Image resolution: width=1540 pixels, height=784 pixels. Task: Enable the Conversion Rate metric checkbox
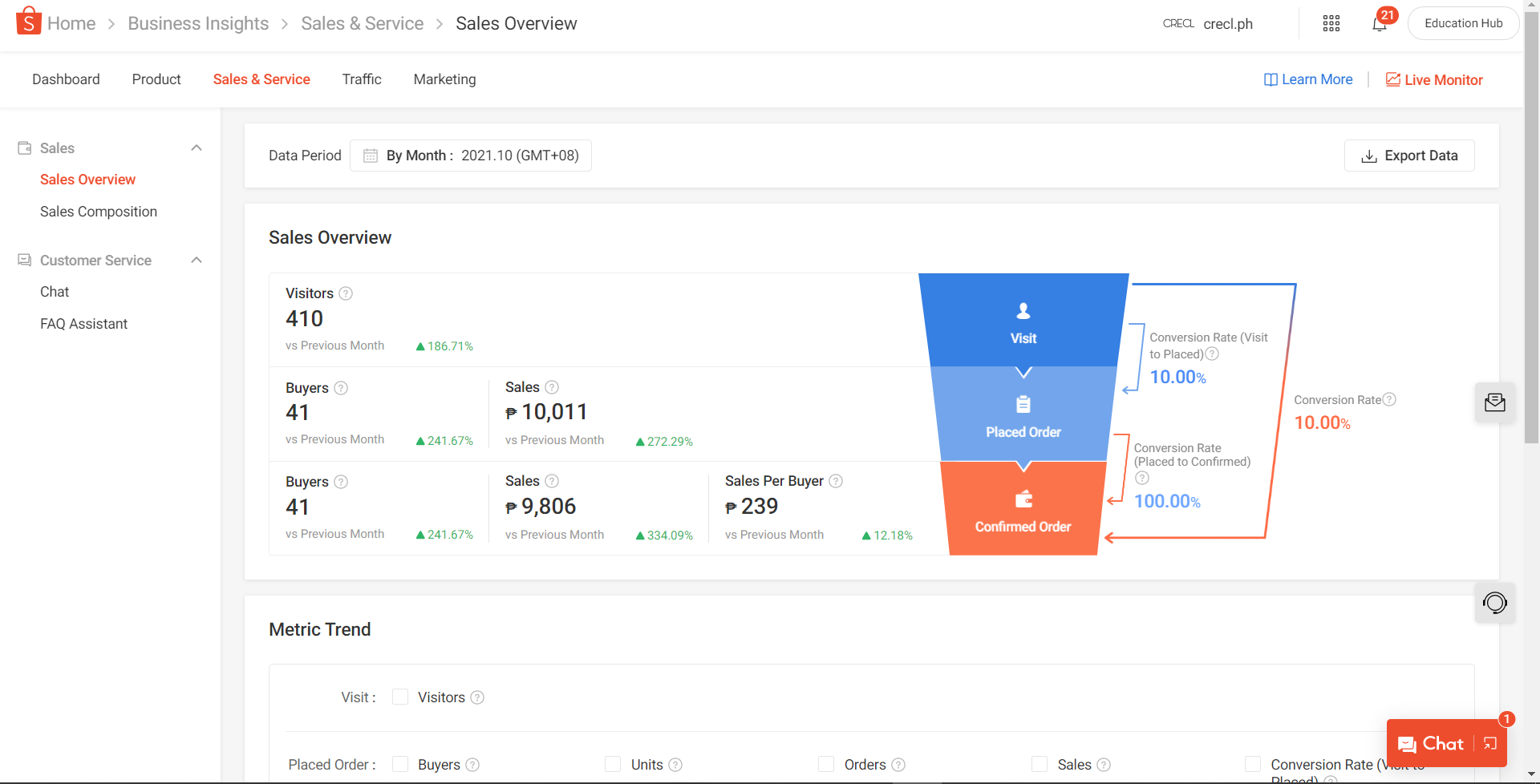(1253, 764)
